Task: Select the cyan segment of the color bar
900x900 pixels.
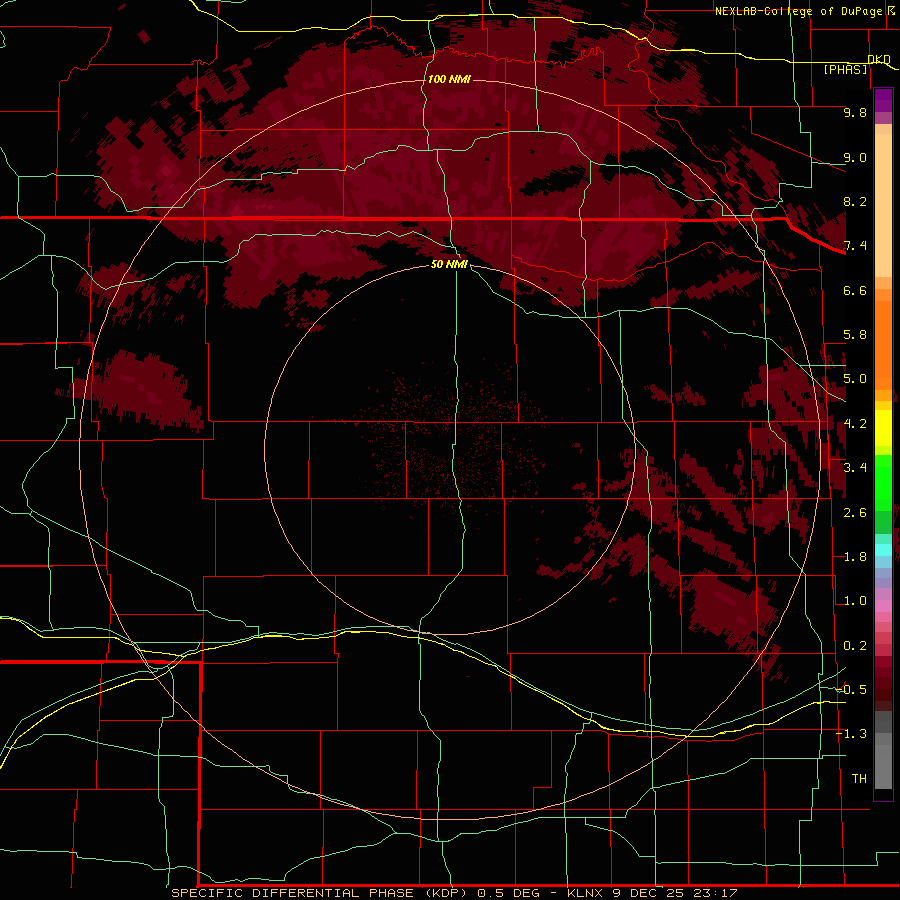Action: pyautogui.click(x=883, y=550)
